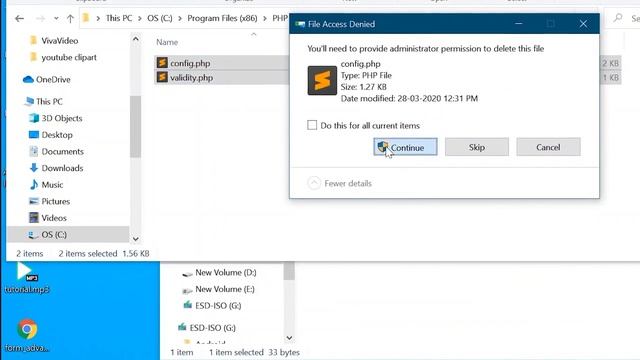Expand the chevron after 'OS (C:)' breadcrumb

point(180,18)
